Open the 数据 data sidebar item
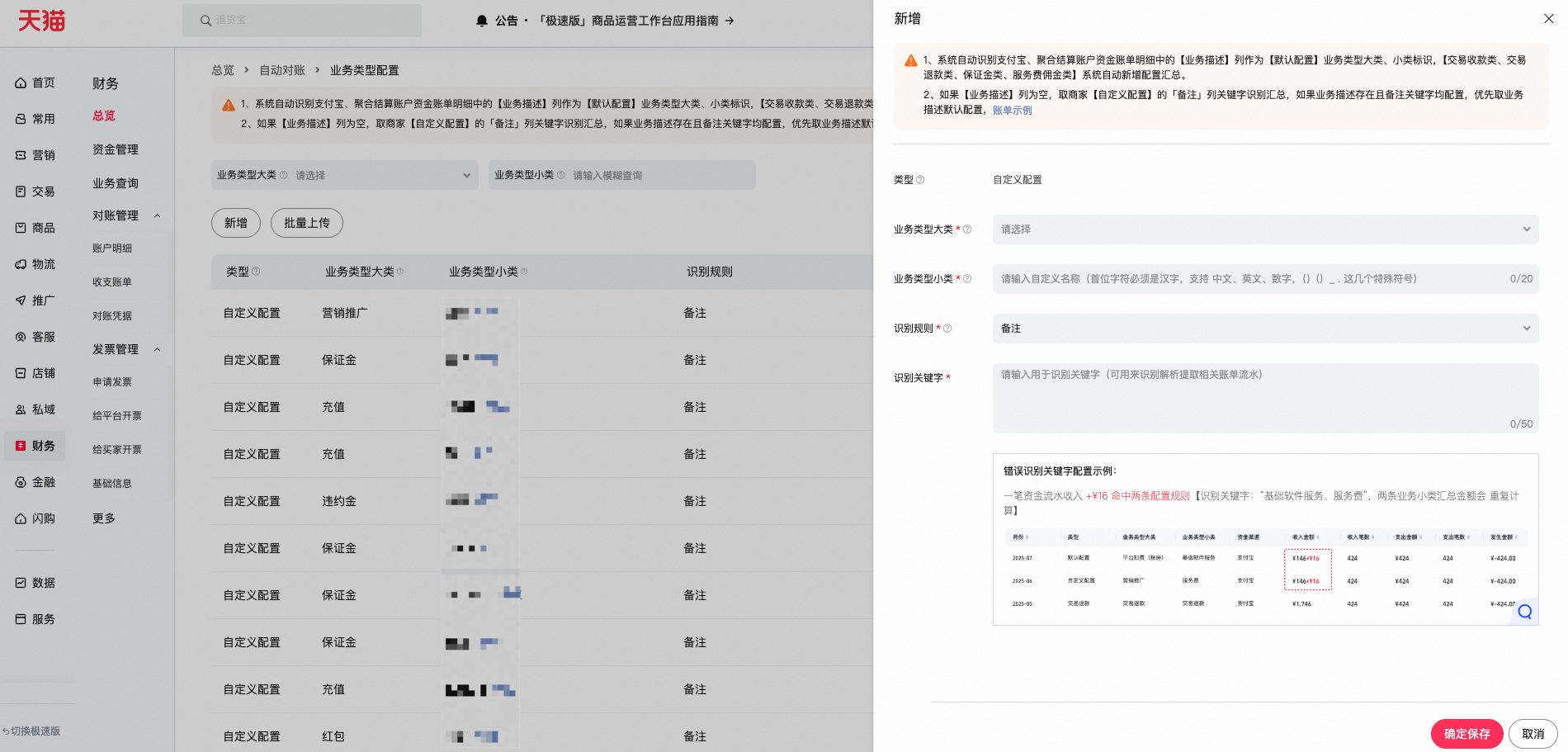The width and height of the screenshot is (1568, 752). 35,583
